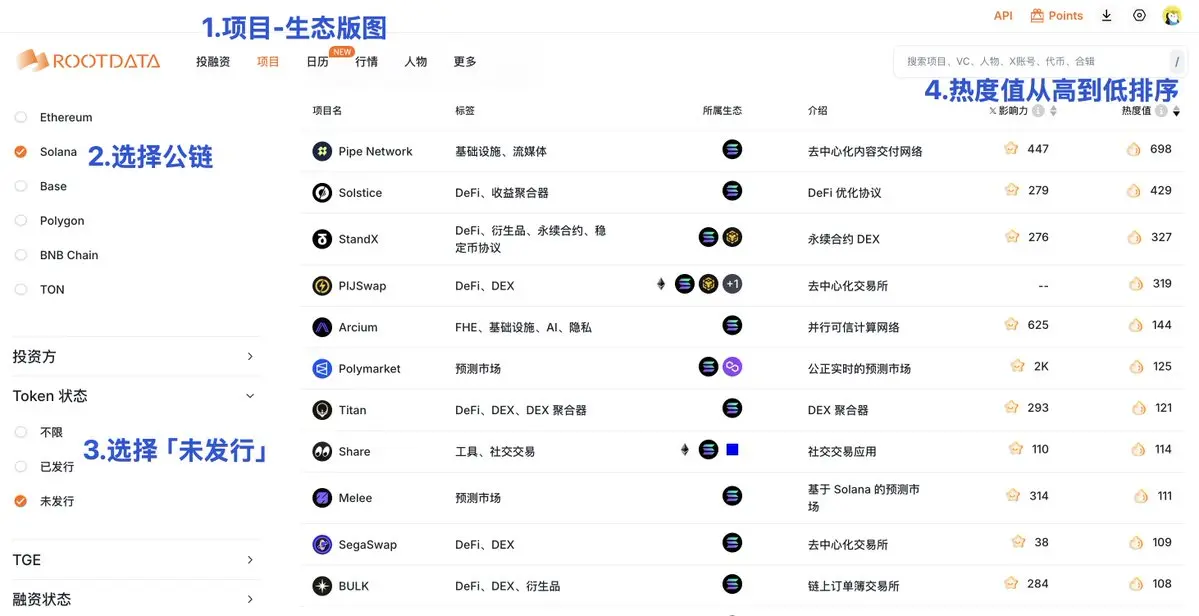Viewport: 1199px width, 616px height.
Task: Open the 投融资 nav menu
Action: [x=213, y=62]
